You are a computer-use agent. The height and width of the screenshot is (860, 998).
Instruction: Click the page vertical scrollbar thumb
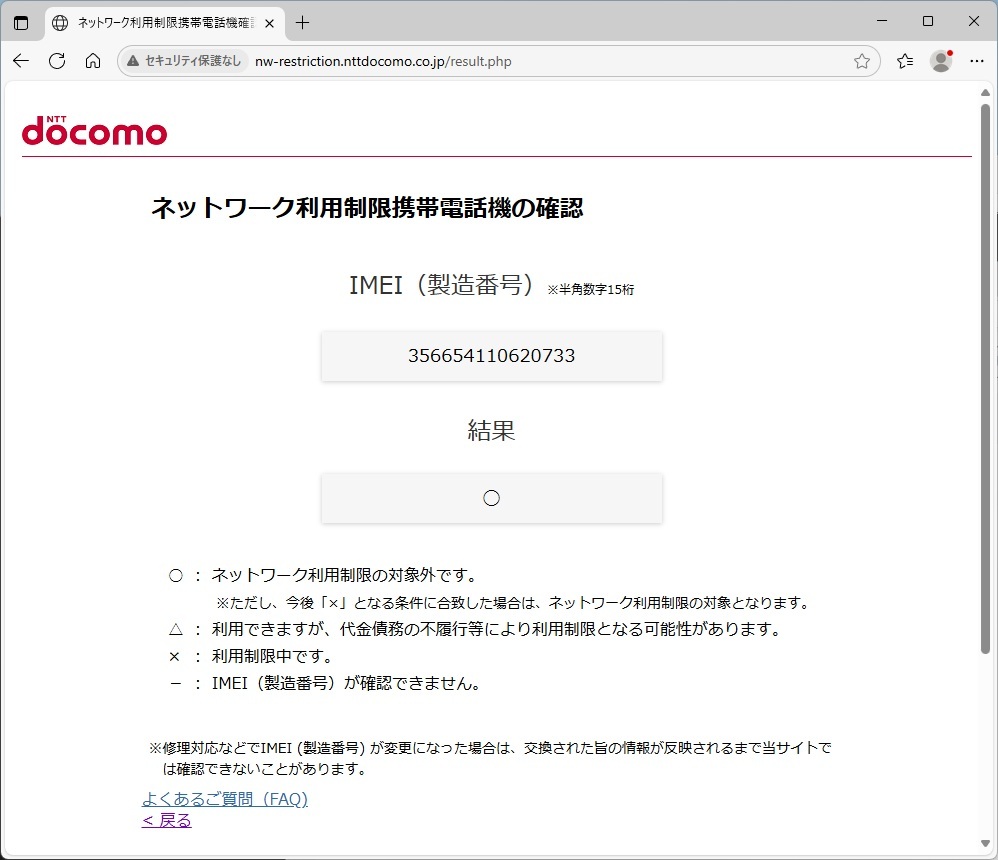click(985, 378)
